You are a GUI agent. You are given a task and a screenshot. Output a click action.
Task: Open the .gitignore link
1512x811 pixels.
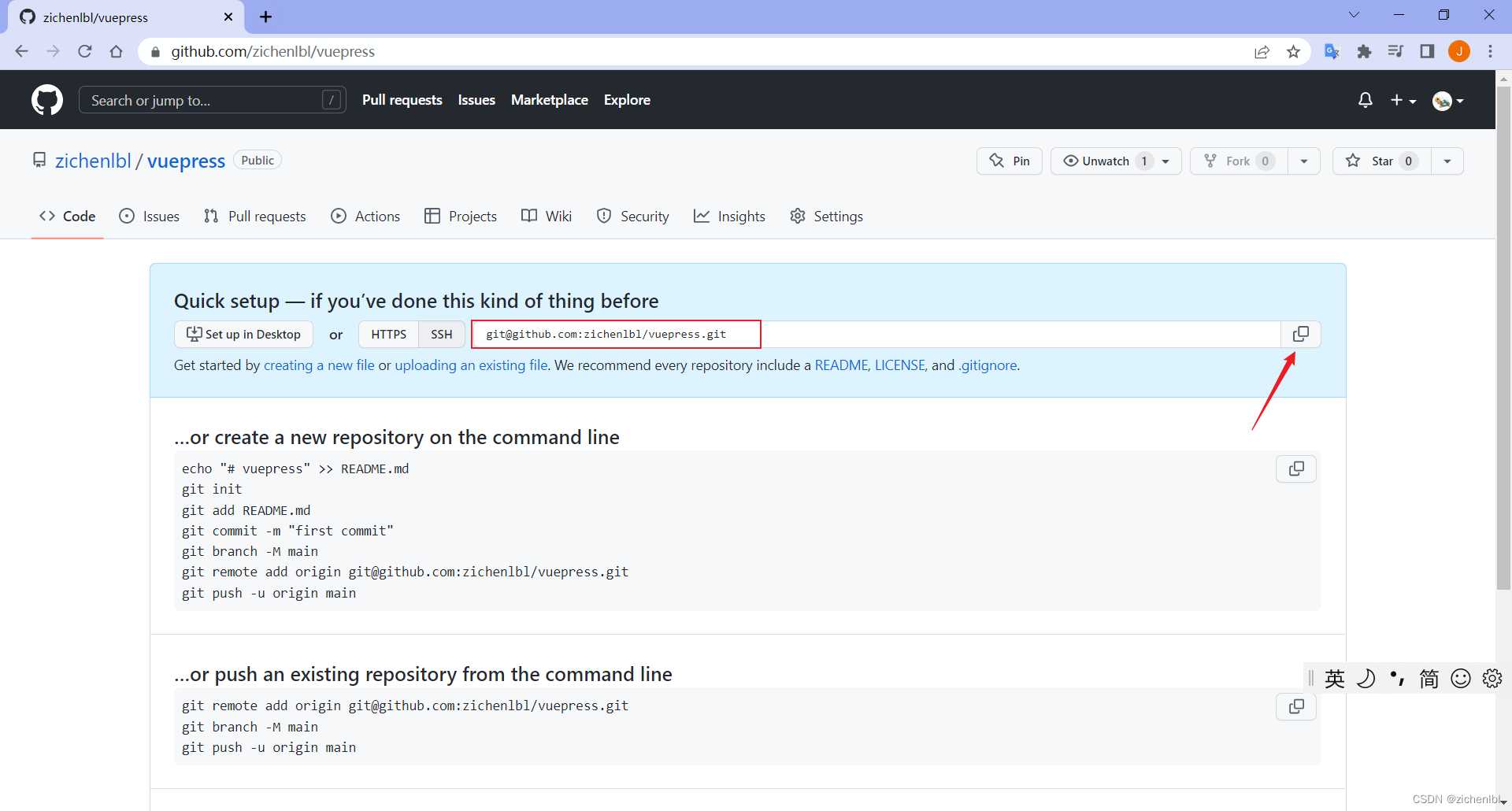click(x=988, y=365)
